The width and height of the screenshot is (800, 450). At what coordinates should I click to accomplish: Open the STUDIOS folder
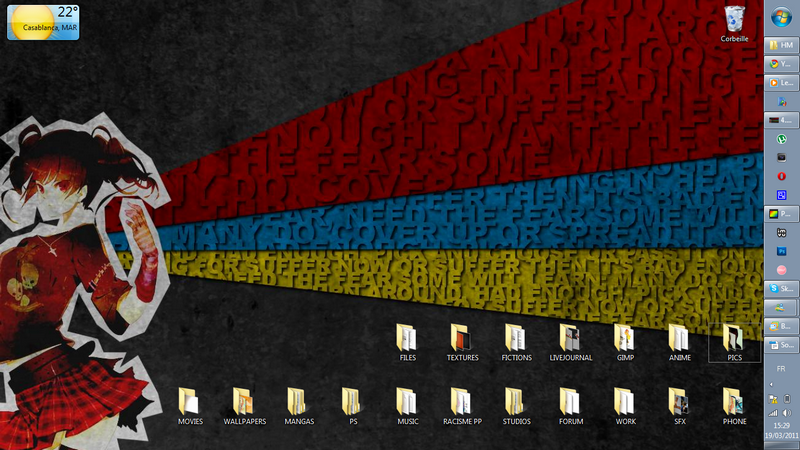tap(516, 407)
